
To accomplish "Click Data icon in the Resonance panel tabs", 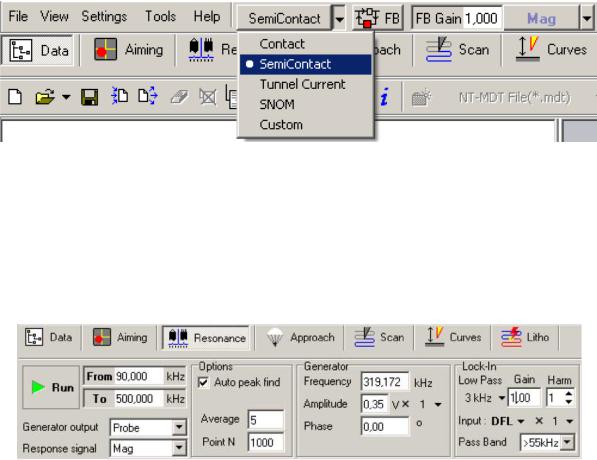I will tap(34, 337).
